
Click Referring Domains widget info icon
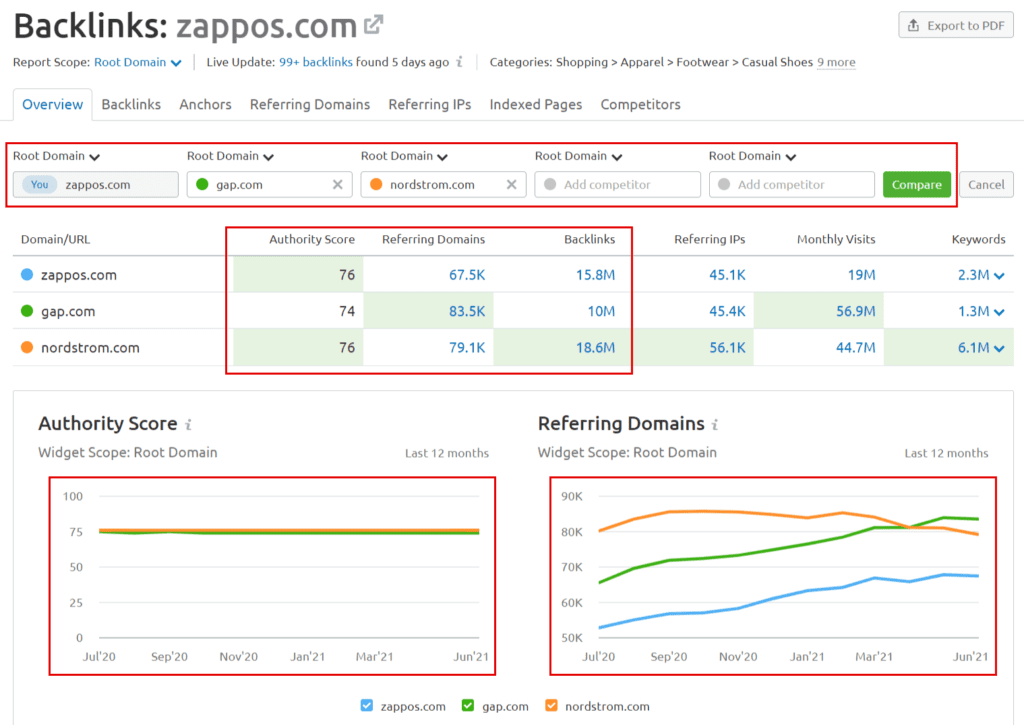click(x=715, y=425)
